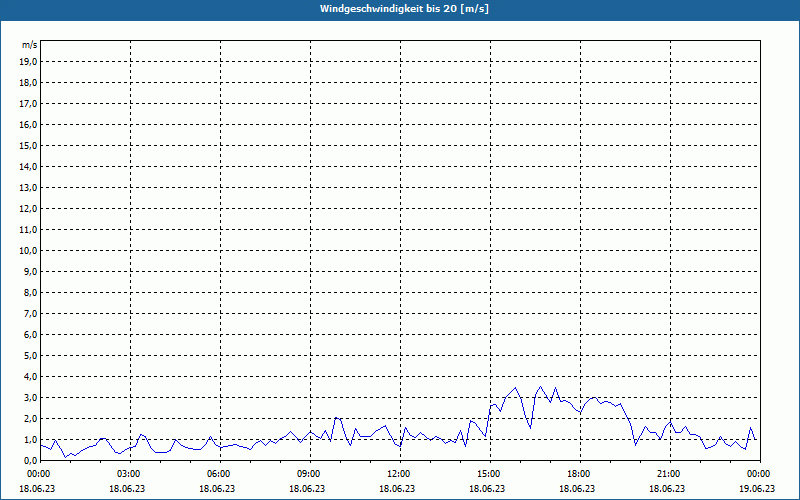Click the 2,0 y-axis label
Image resolution: width=800 pixels, height=500 pixels.
30,418
